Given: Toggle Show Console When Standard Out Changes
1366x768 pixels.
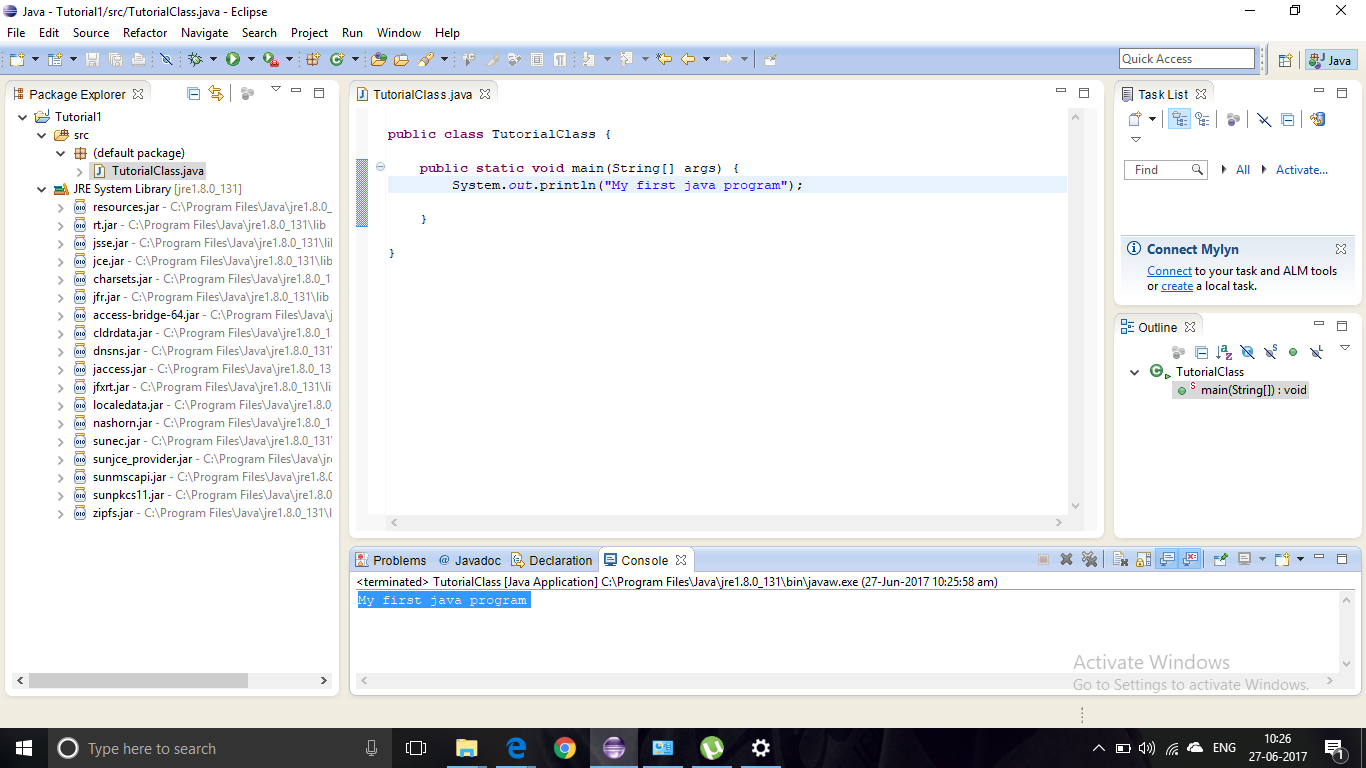Looking at the screenshot, I should pyautogui.click(x=1167, y=560).
